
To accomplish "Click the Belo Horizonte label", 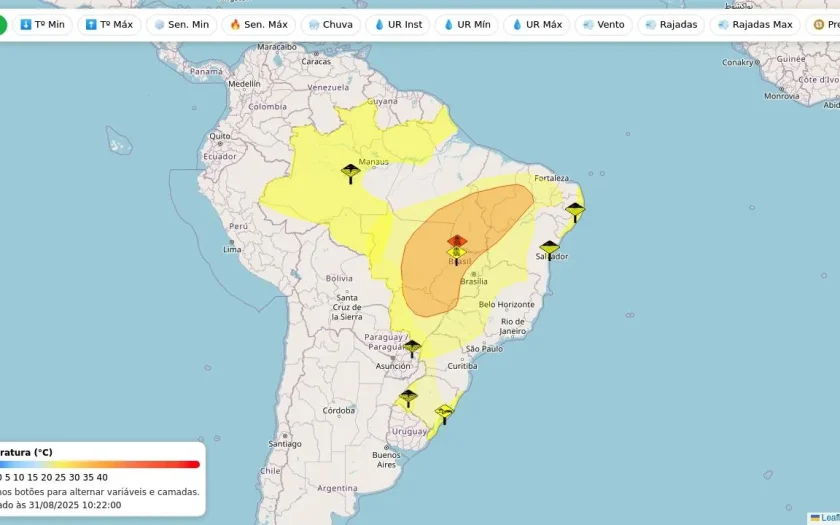I will point(506,304).
